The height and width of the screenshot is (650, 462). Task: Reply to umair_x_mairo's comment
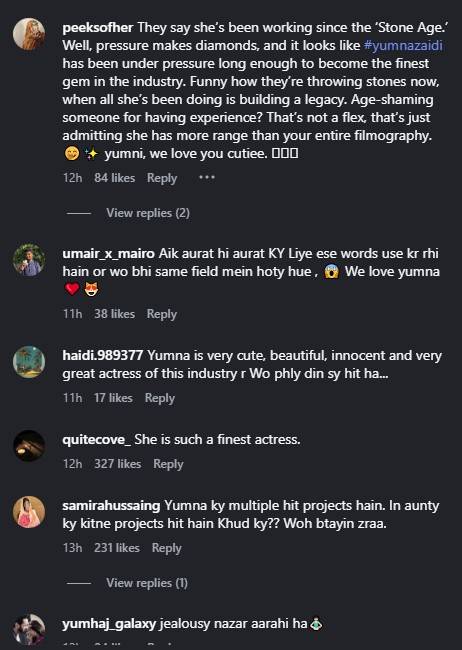pyautogui.click(x=162, y=314)
